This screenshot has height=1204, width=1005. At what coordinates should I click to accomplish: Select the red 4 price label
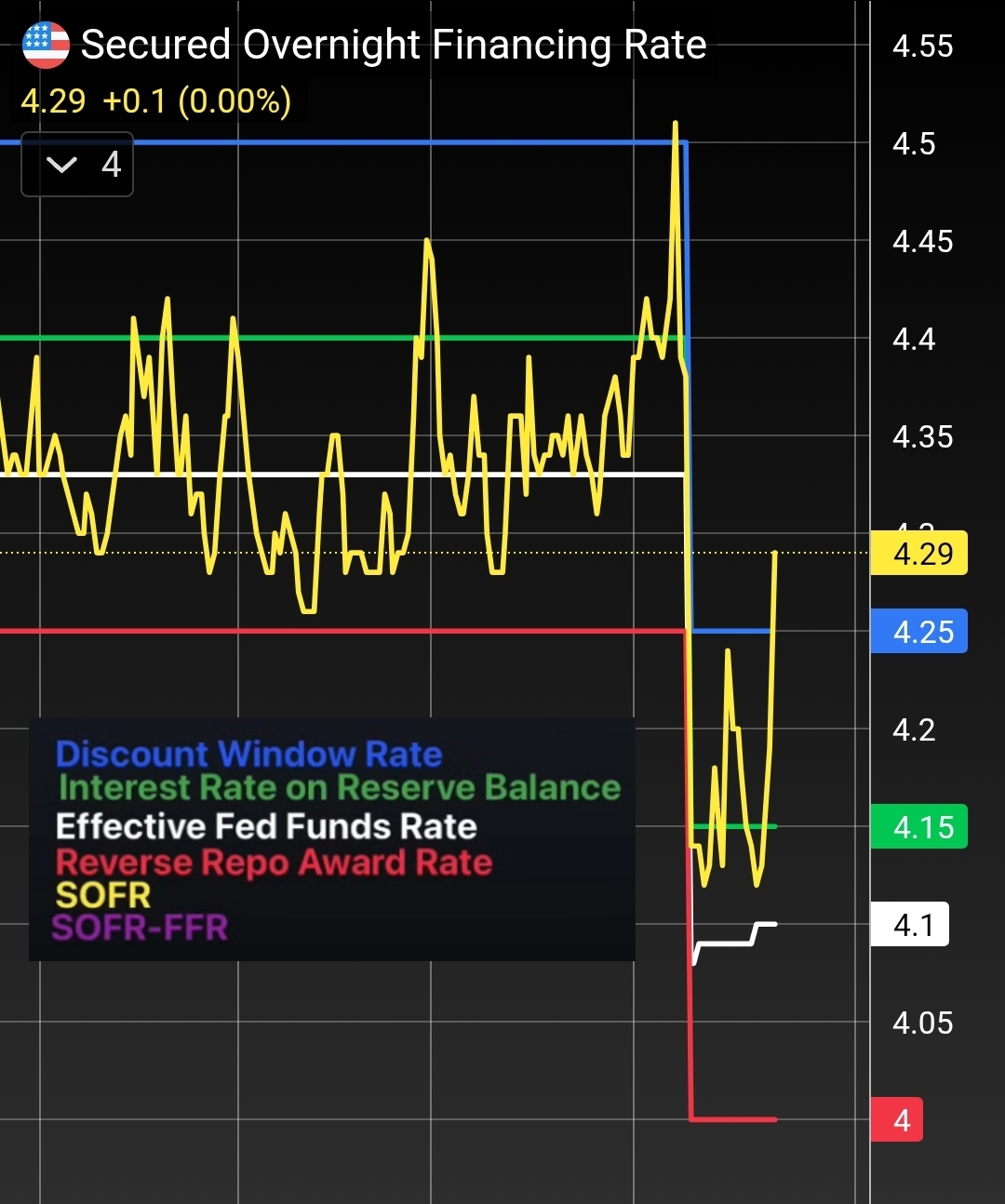tap(897, 1119)
